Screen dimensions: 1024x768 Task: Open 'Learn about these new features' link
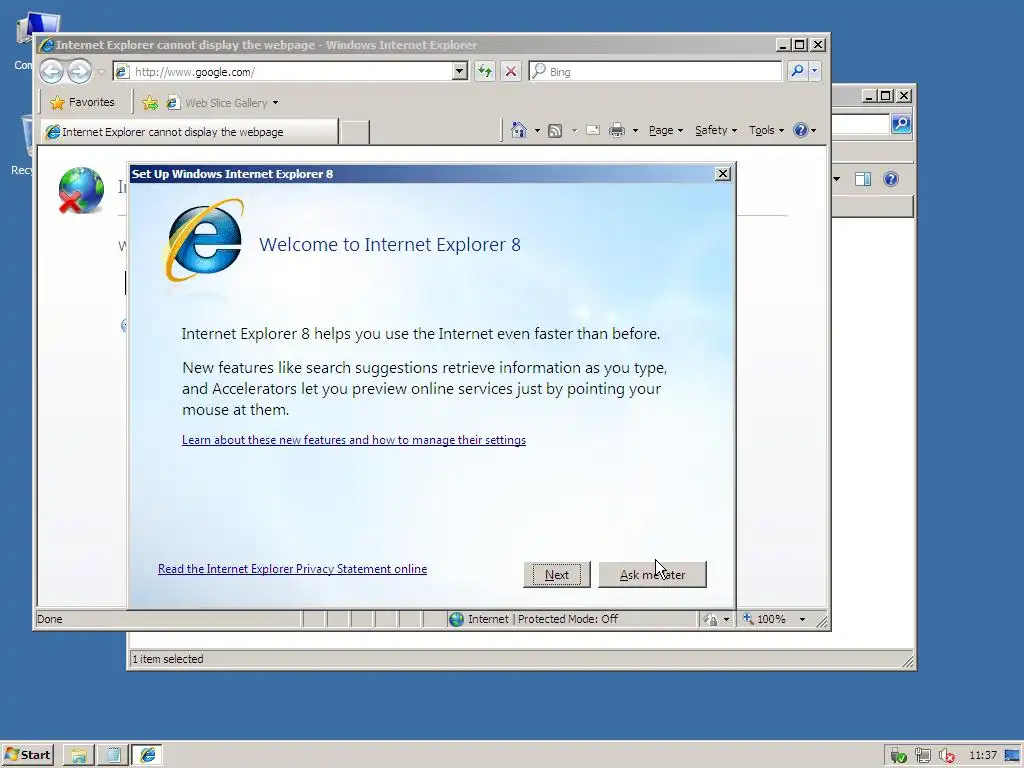pos(354,440)
